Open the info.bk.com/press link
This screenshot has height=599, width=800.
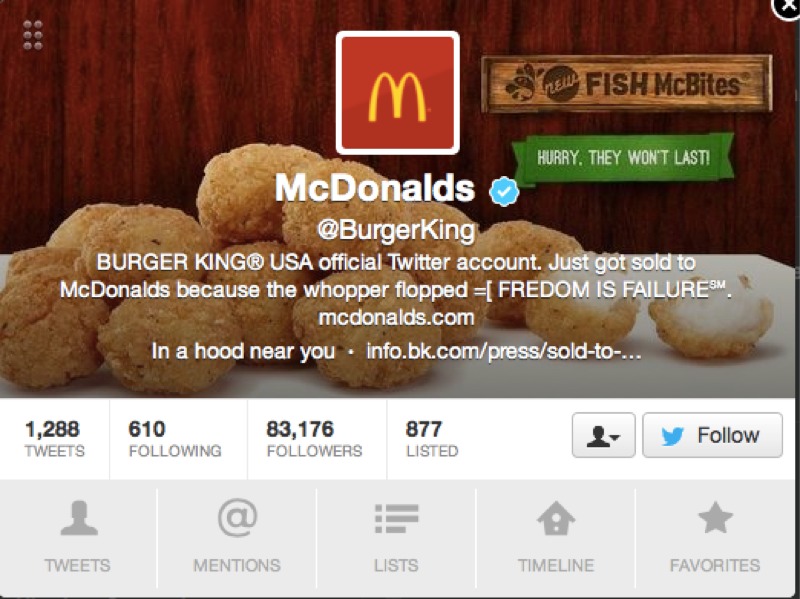(x=504, y=351)
